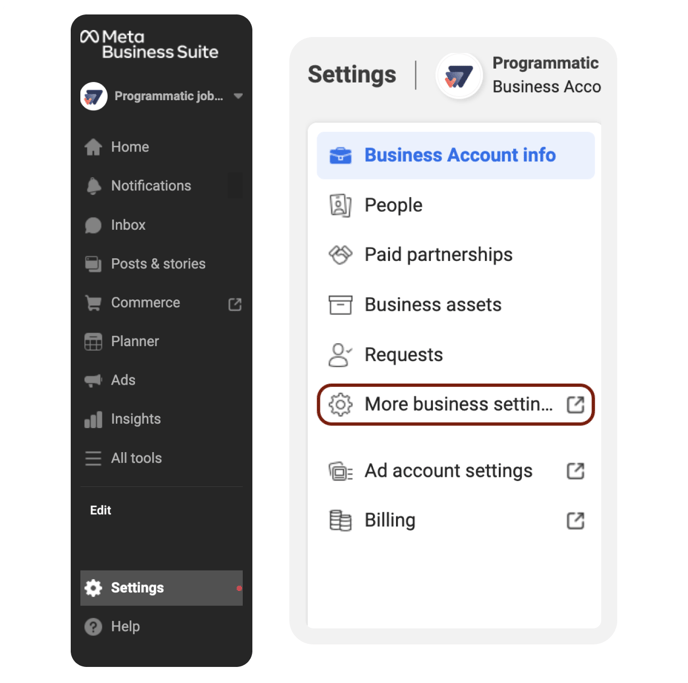Screen dimensions: 688x683
Task: Click the Meta Business Suite logo
Action: (x=149, y=44)
